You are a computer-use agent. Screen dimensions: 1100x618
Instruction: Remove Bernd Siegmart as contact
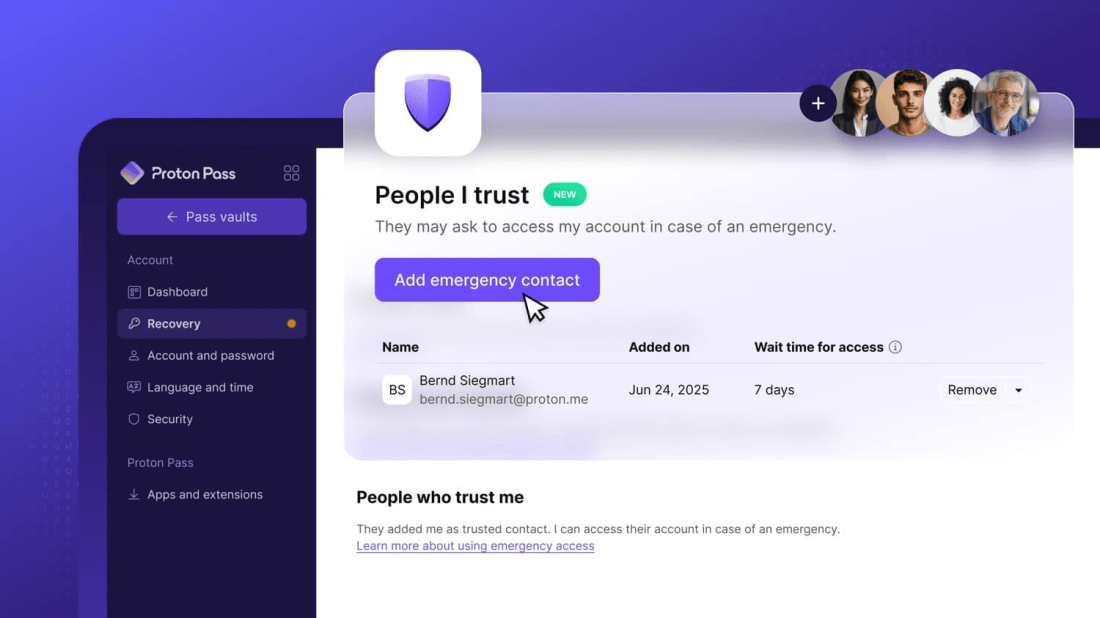click(x=972, y=390)
